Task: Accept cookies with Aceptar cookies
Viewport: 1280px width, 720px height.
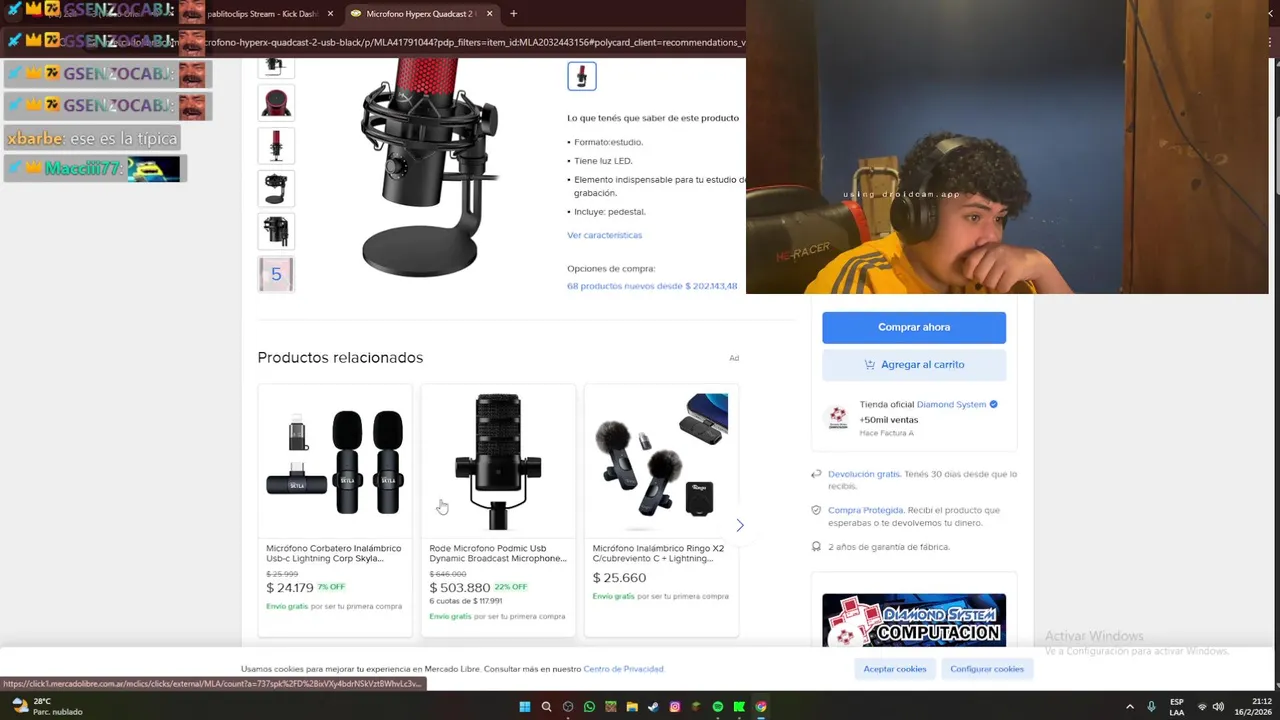Action: 895,669
